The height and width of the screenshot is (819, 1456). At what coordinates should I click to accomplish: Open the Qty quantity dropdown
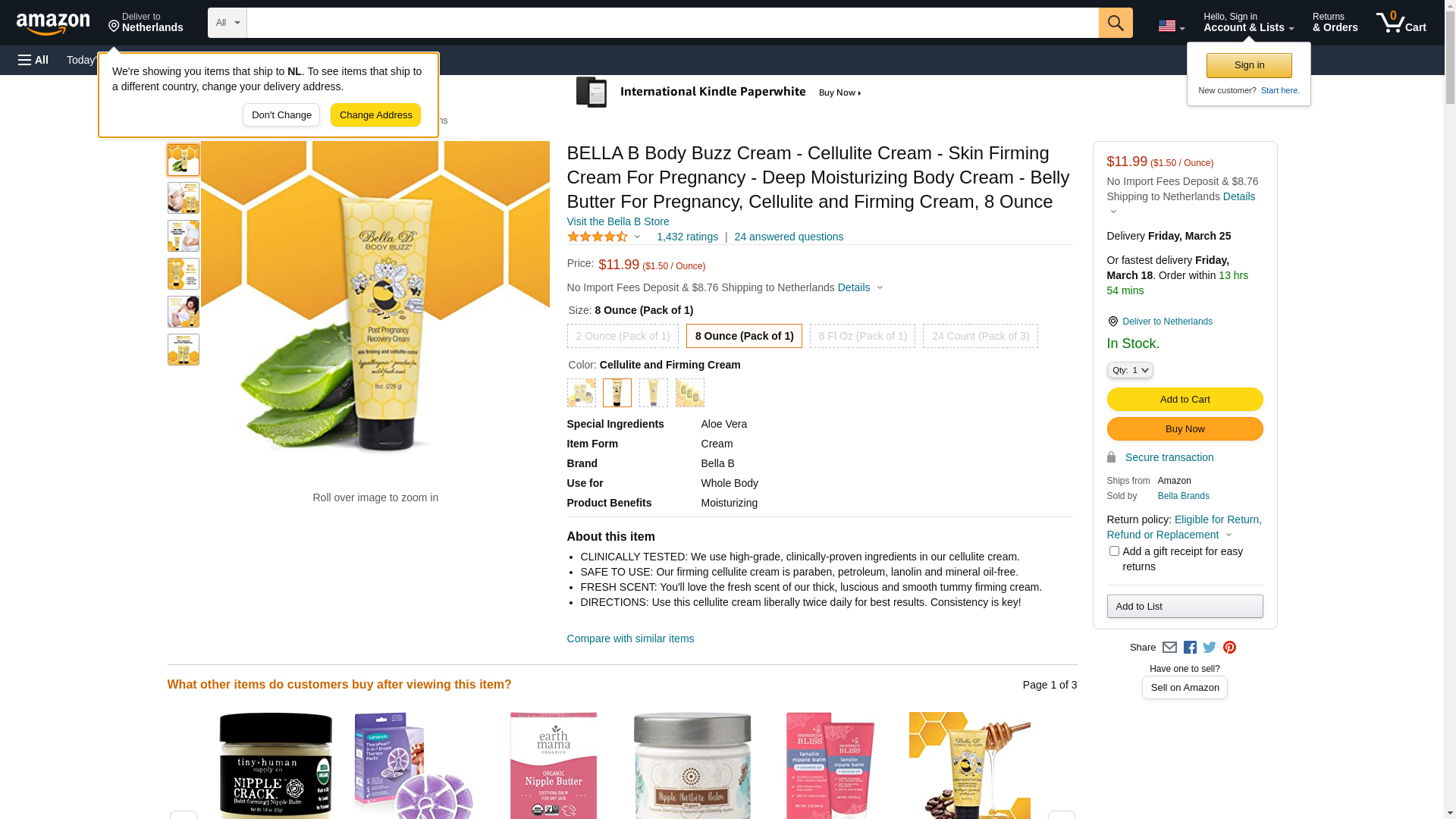[x=1130, y=370]
